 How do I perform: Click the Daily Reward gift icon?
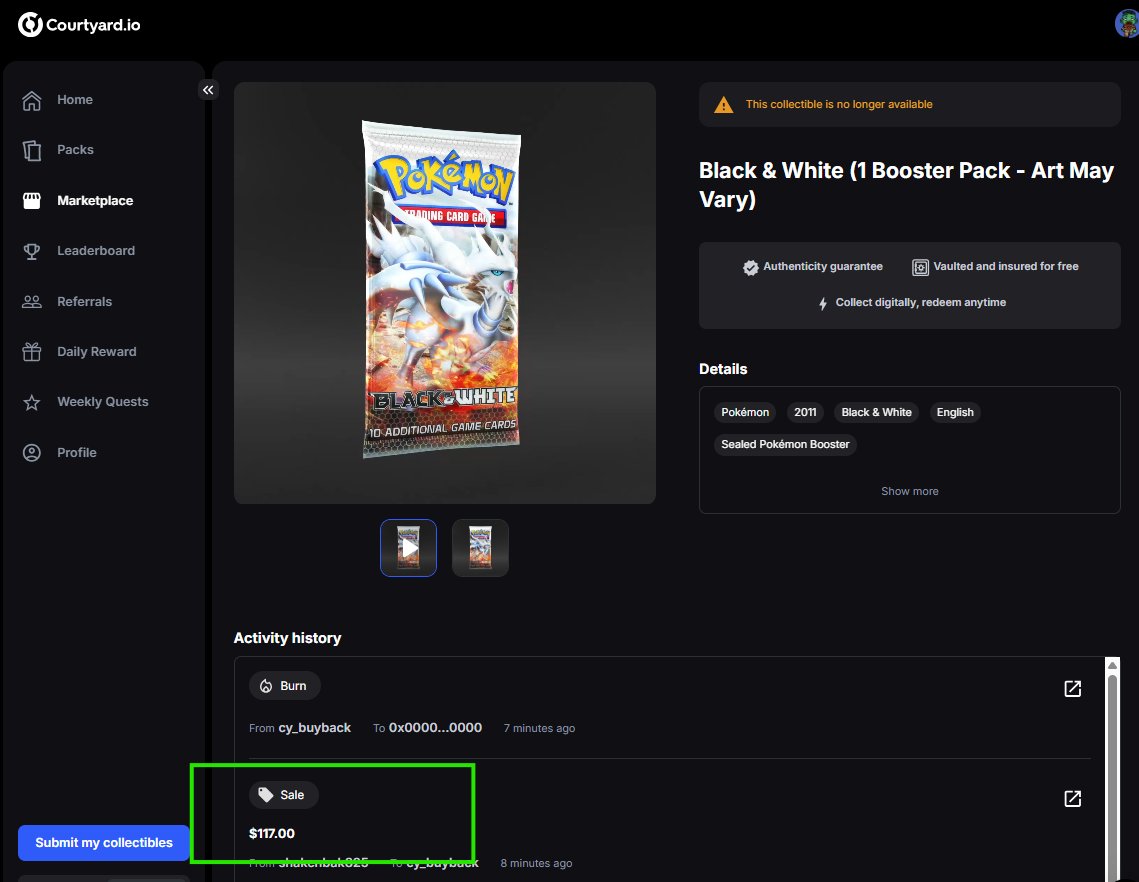coord(32,352)
